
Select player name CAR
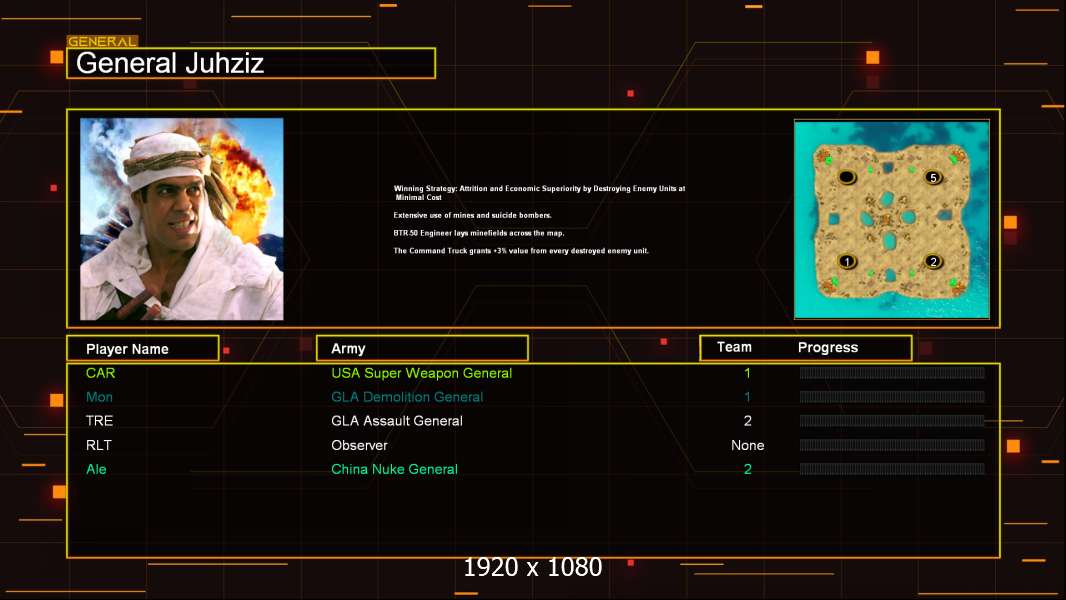click(101, 373)
